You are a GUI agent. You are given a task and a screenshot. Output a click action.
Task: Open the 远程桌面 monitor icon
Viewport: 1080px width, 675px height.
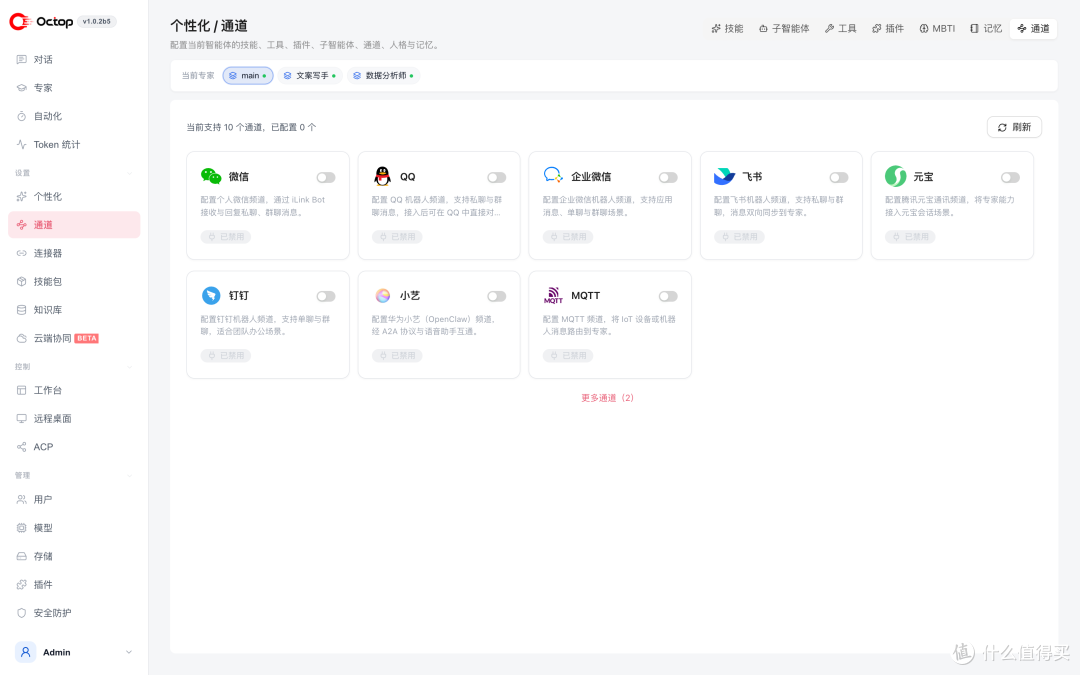[x=21, y=419]
